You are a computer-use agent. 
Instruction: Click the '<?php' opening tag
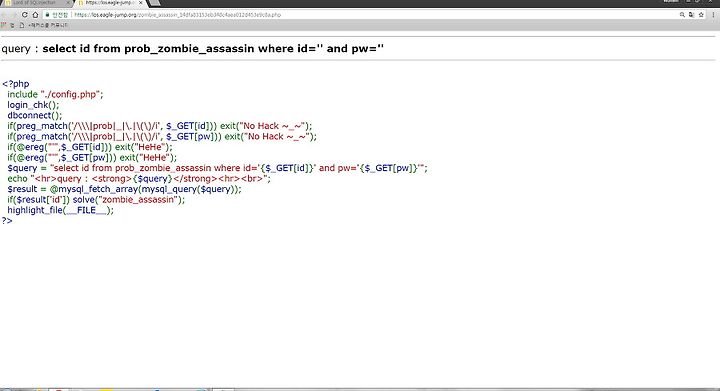pos(16,84)
